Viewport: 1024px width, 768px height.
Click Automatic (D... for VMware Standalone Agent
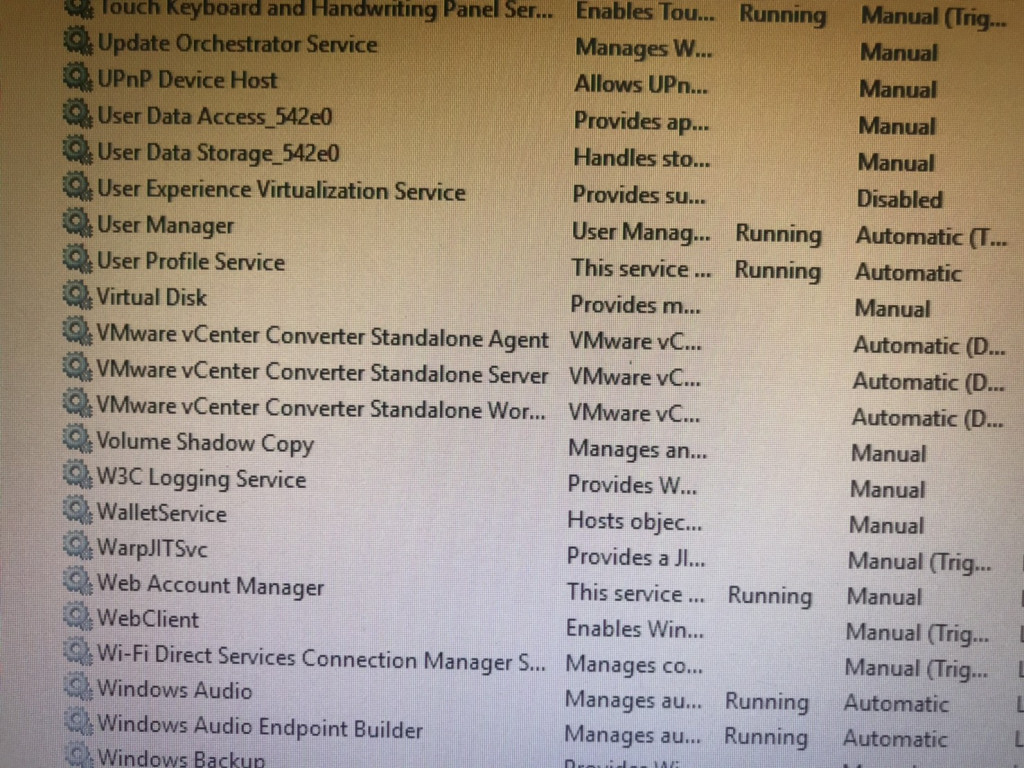(929, 345)
